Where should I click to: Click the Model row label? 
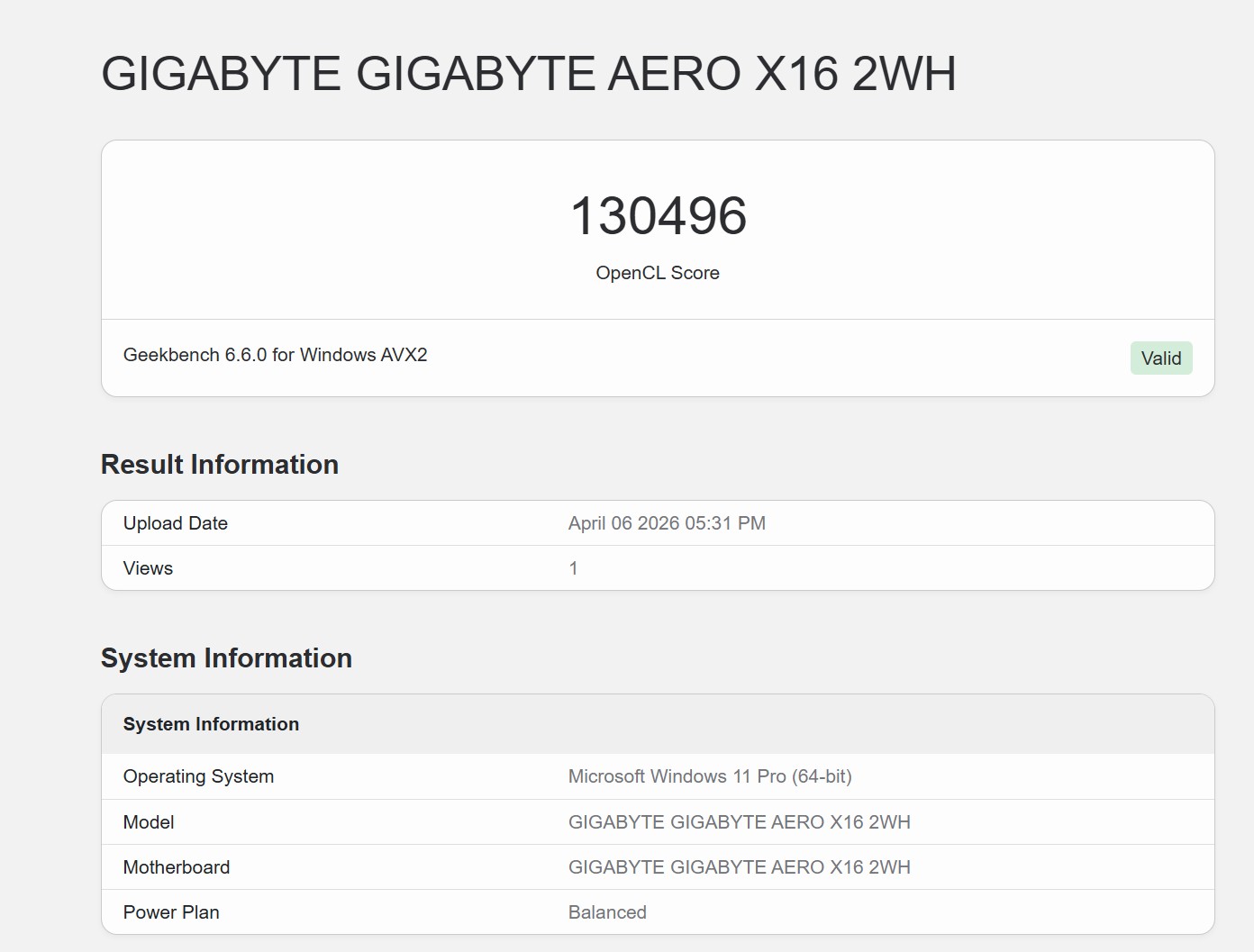coord(149,822)
